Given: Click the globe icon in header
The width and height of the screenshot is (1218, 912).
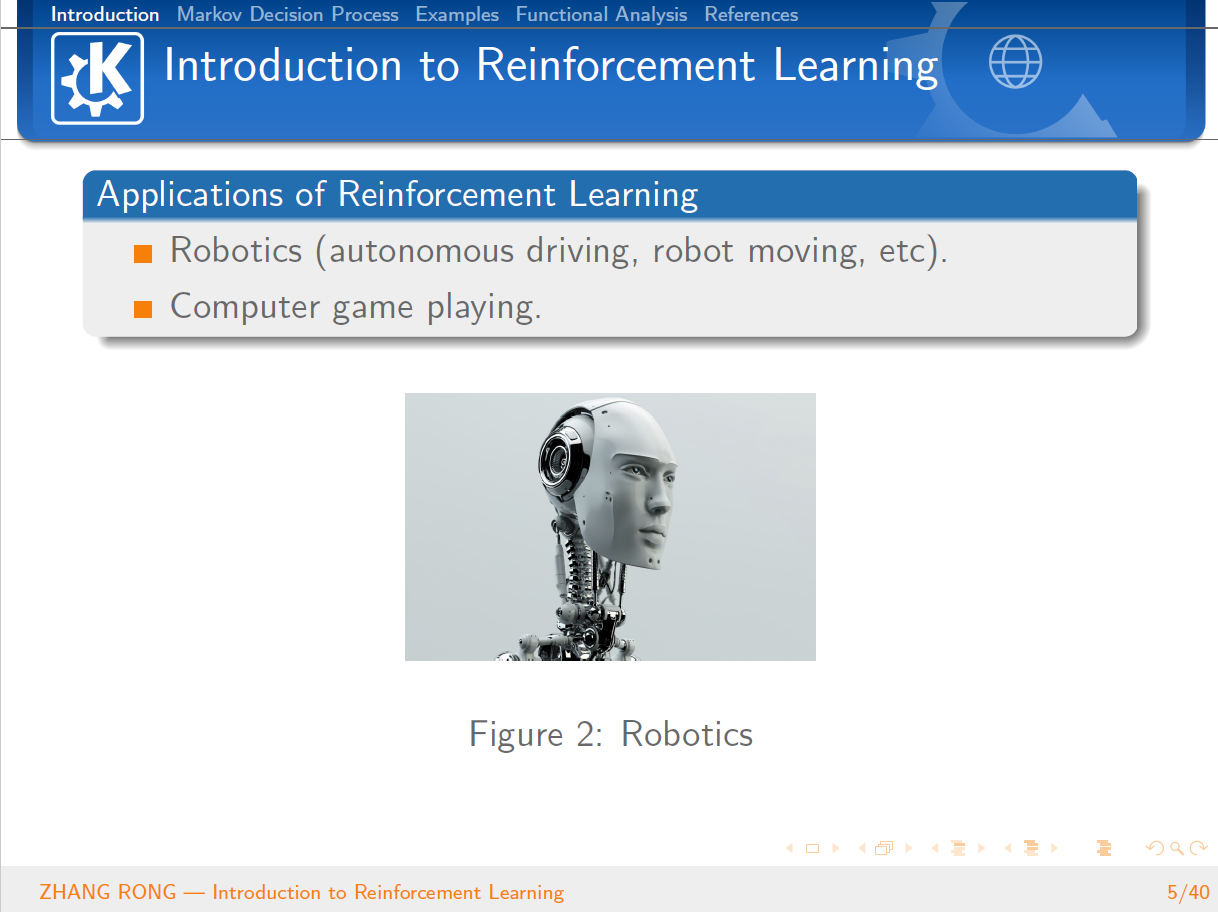Looking at the screenshot, I should [x=1015, y=62].
